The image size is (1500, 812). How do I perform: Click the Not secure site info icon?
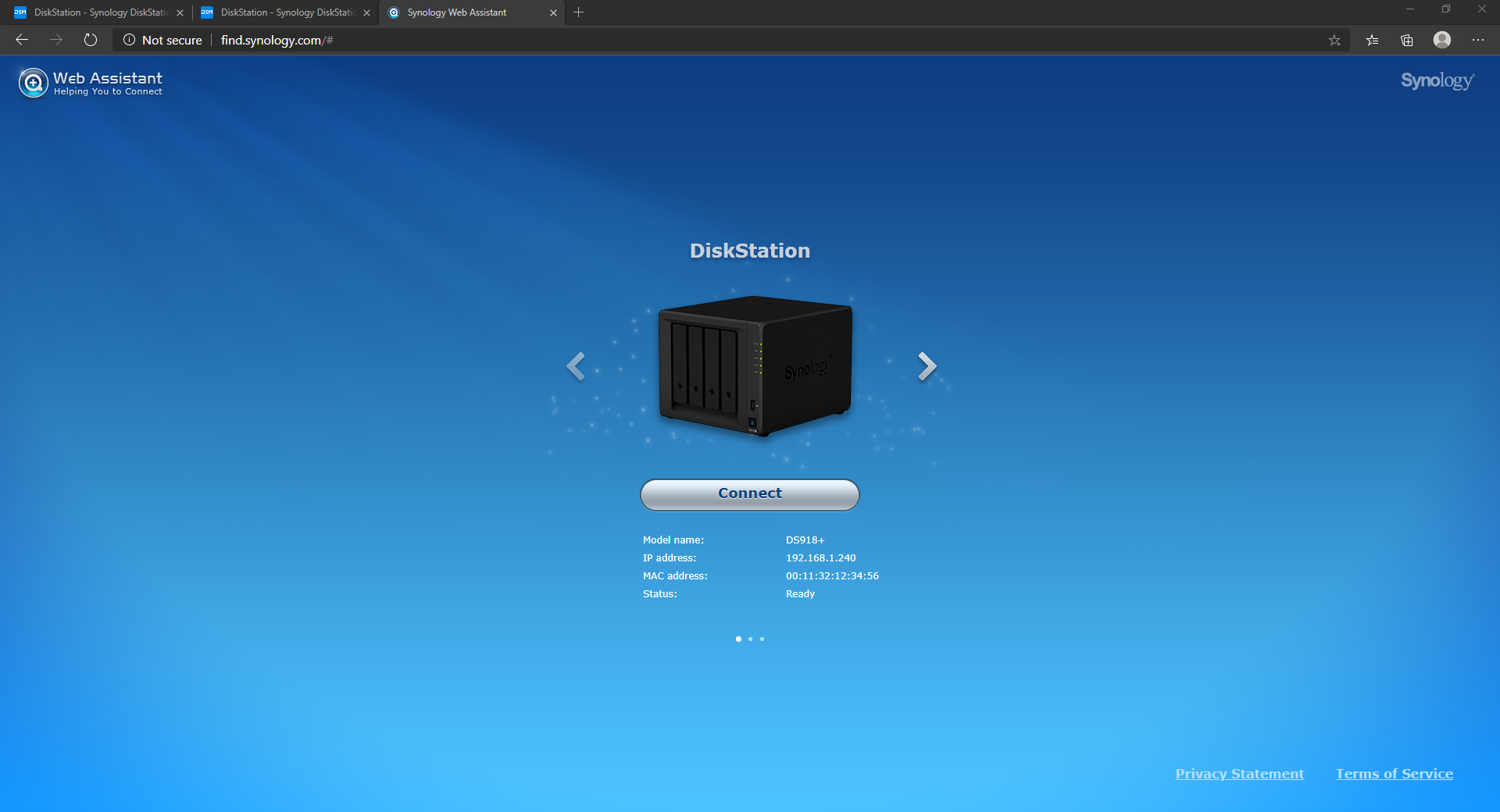click(x=129, y=40)
